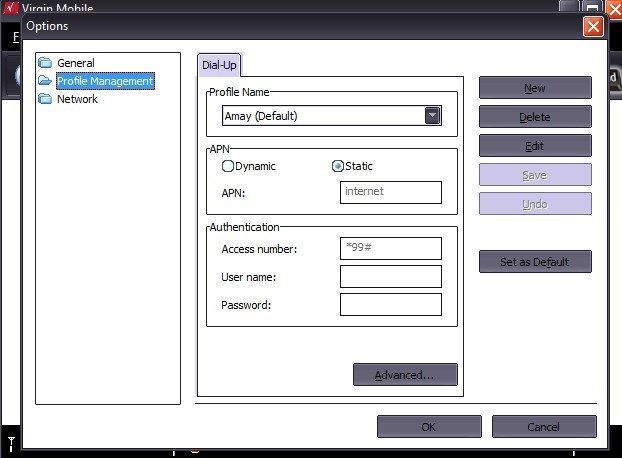The width and height of the screenshot is (622, 458).
Task: Select General in the options tree
Action: point(76,63)
